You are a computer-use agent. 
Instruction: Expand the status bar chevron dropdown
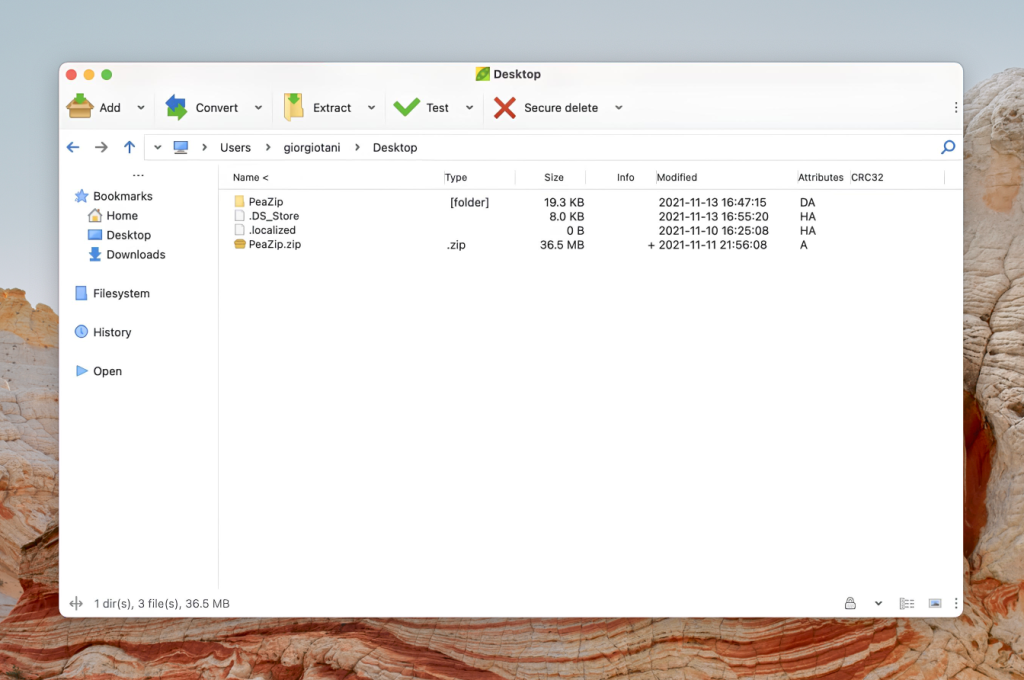tap(877, 603)
